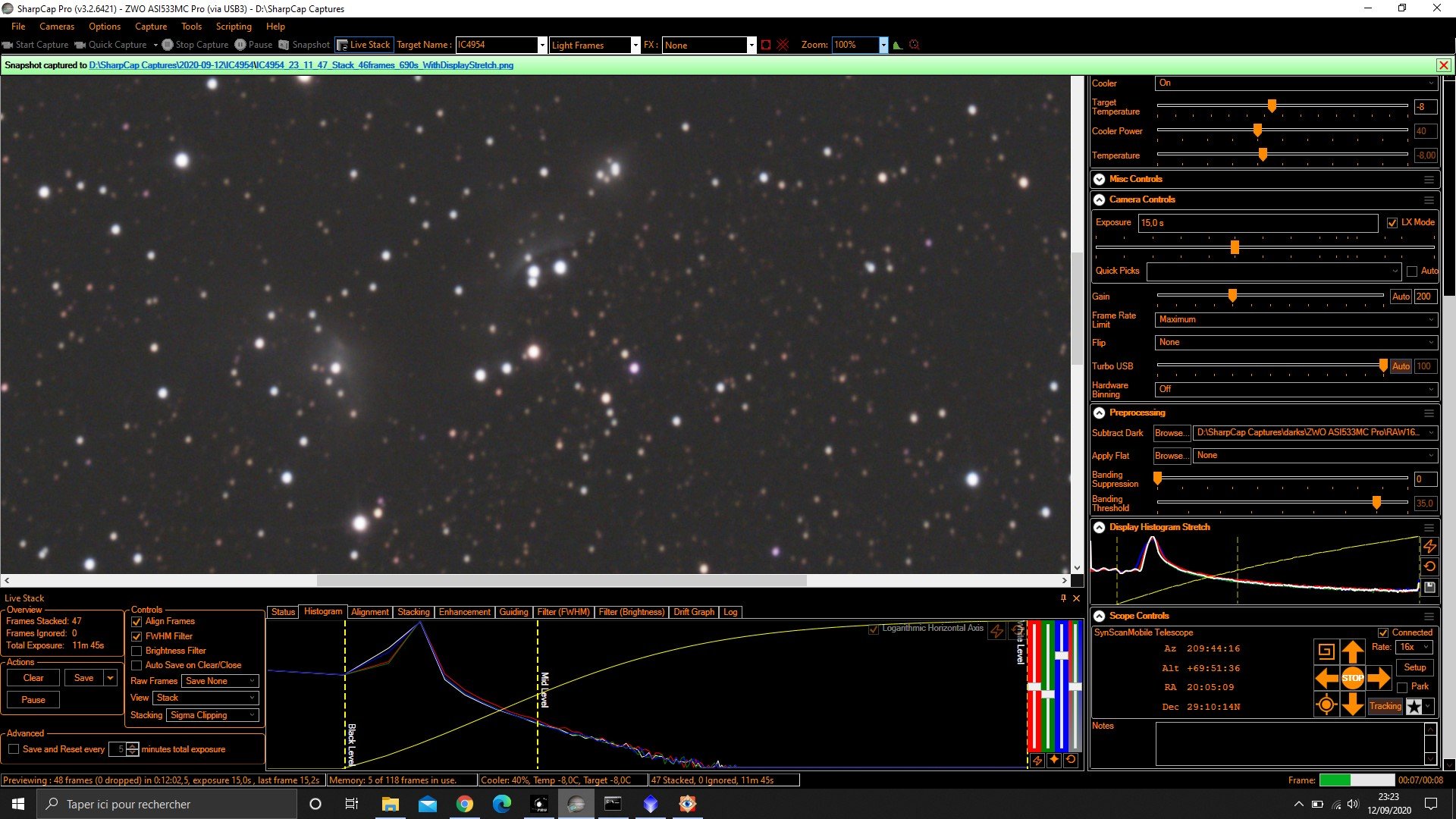Toggle the LX Mode checkbox
Screen dimensions: 1456x819
click(x=1392, y=223)
